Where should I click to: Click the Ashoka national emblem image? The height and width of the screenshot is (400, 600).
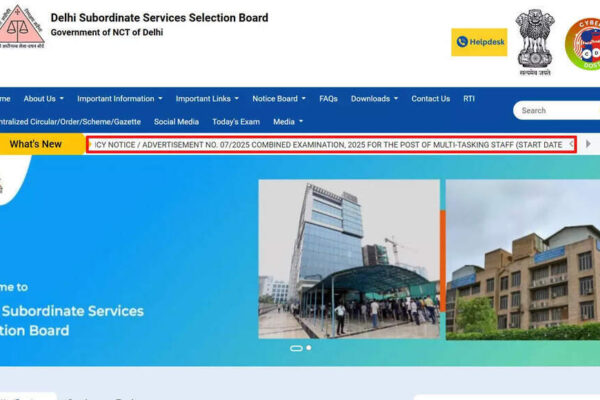point(535,42)
